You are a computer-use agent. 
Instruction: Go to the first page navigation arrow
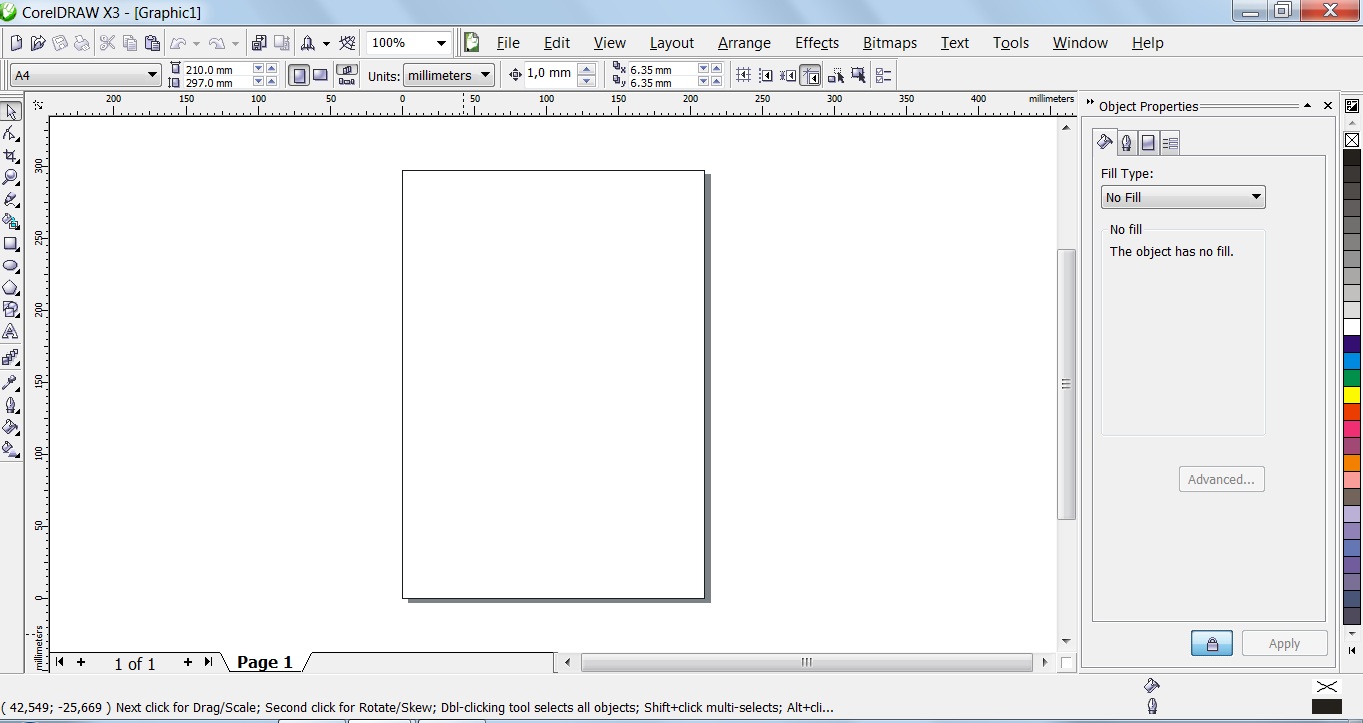pyautogui.click(x=60, y=662)
